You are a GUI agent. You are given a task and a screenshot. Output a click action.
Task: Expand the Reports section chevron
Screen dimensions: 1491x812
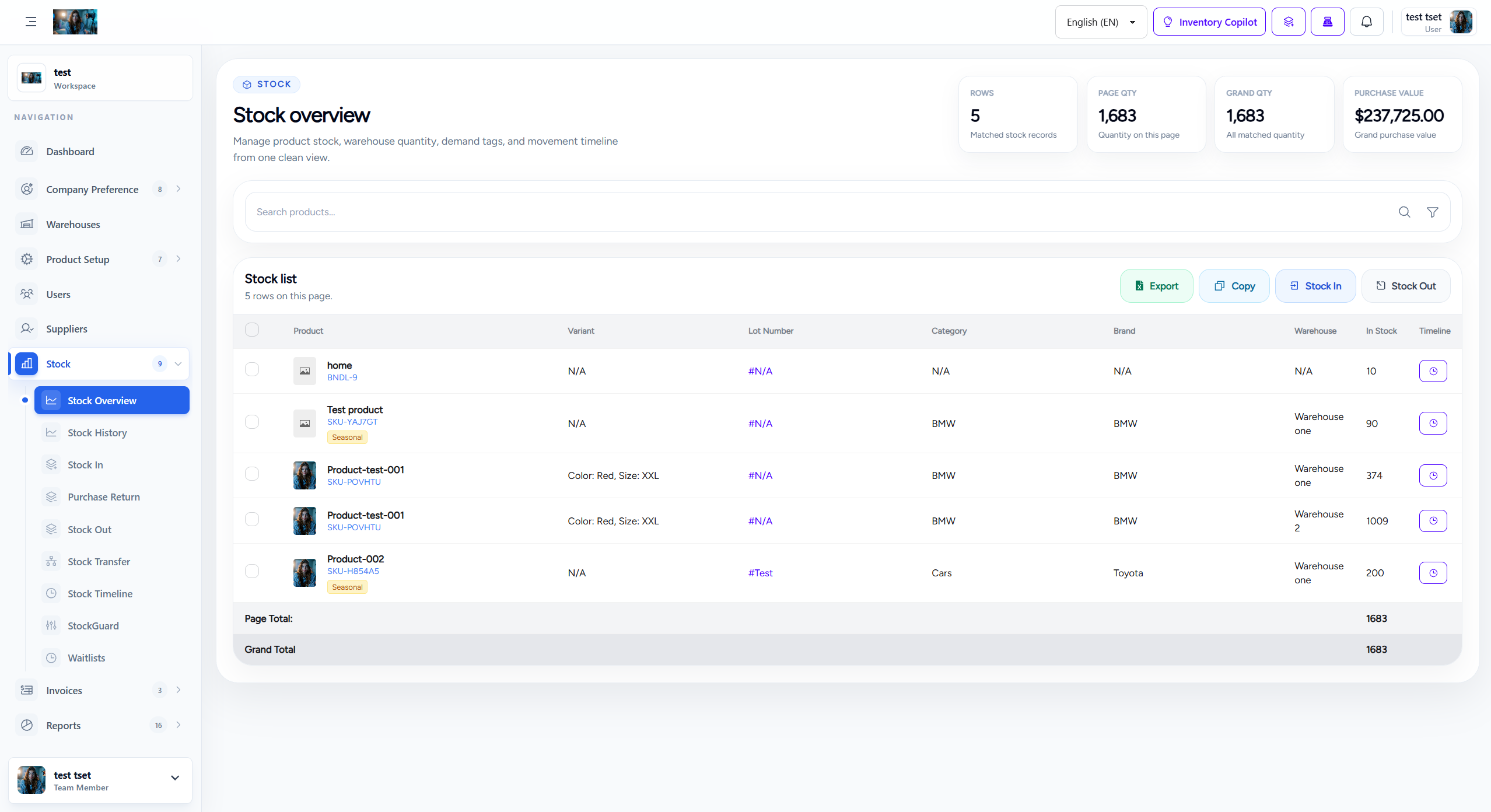tap(178, 725)
